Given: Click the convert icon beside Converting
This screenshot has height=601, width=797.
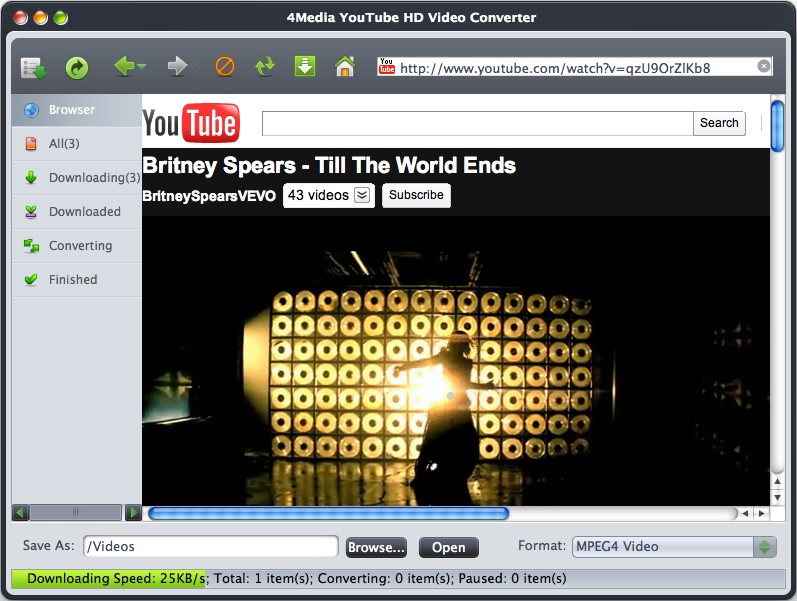Looking at the screenshot, I should [31, 246].
